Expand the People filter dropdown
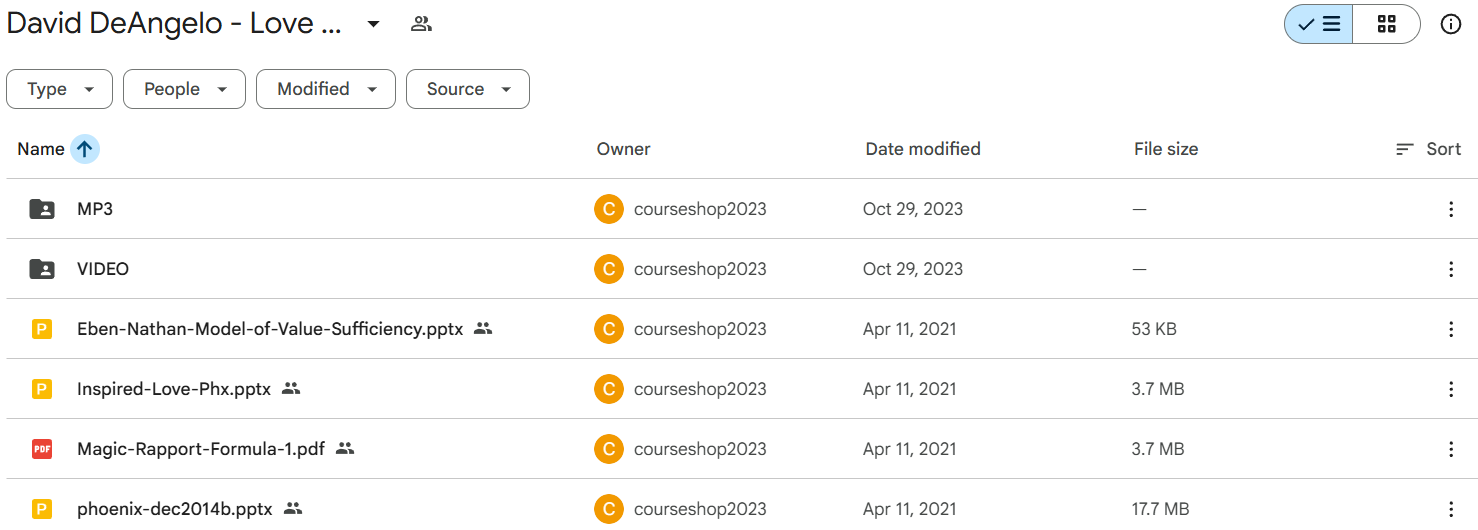The height and width of the screenshot is (530, 1478). point(184,89)
